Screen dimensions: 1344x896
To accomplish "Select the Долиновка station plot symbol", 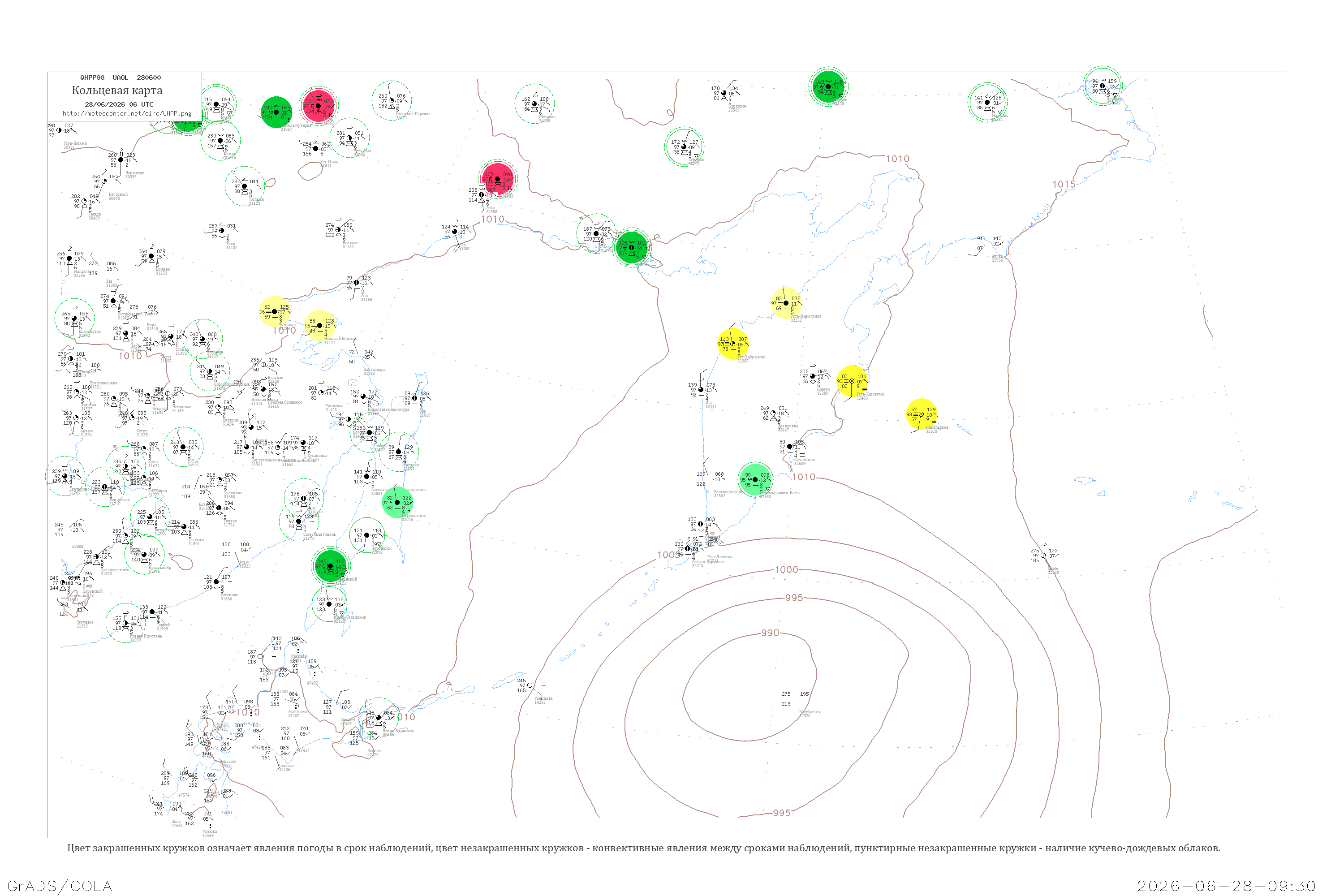I will (x=773, y=413).
